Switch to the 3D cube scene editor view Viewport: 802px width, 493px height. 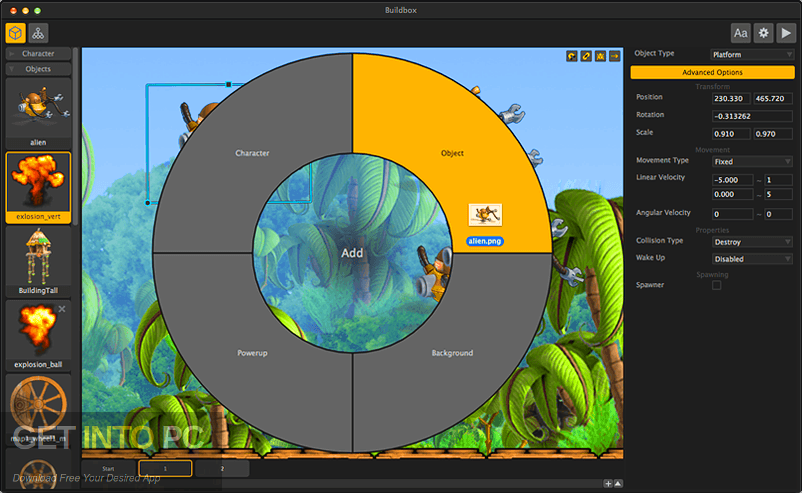[x=16, y=33]
